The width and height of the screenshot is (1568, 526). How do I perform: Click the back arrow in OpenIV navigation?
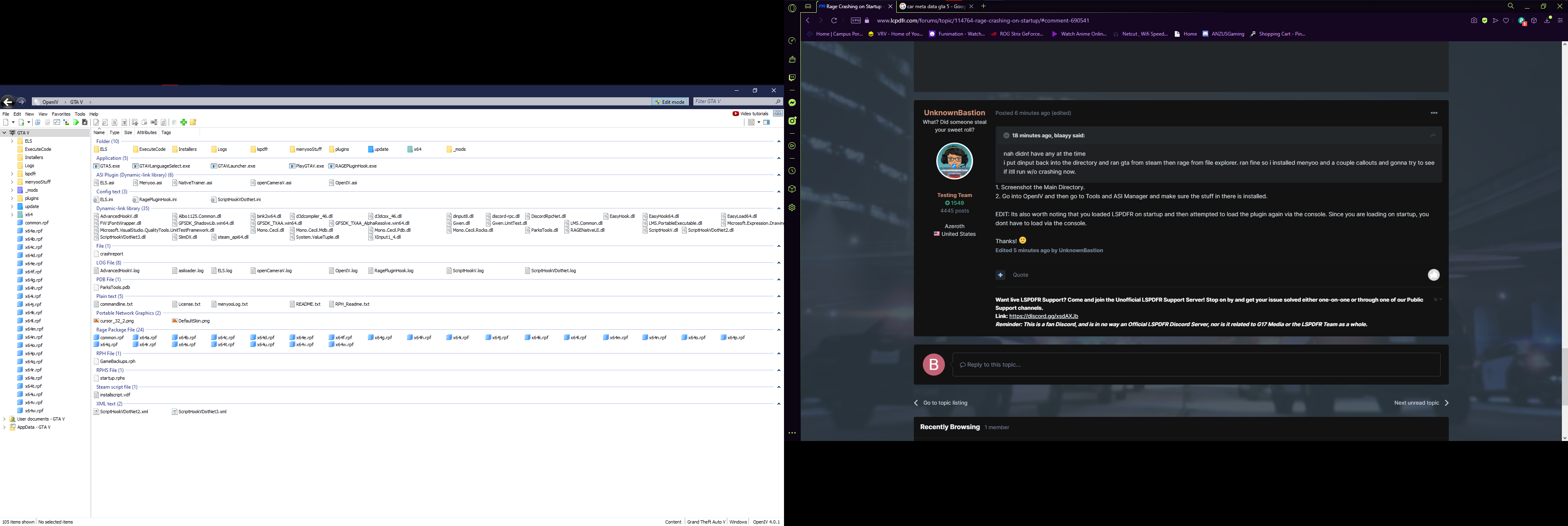tap(8, 102)
